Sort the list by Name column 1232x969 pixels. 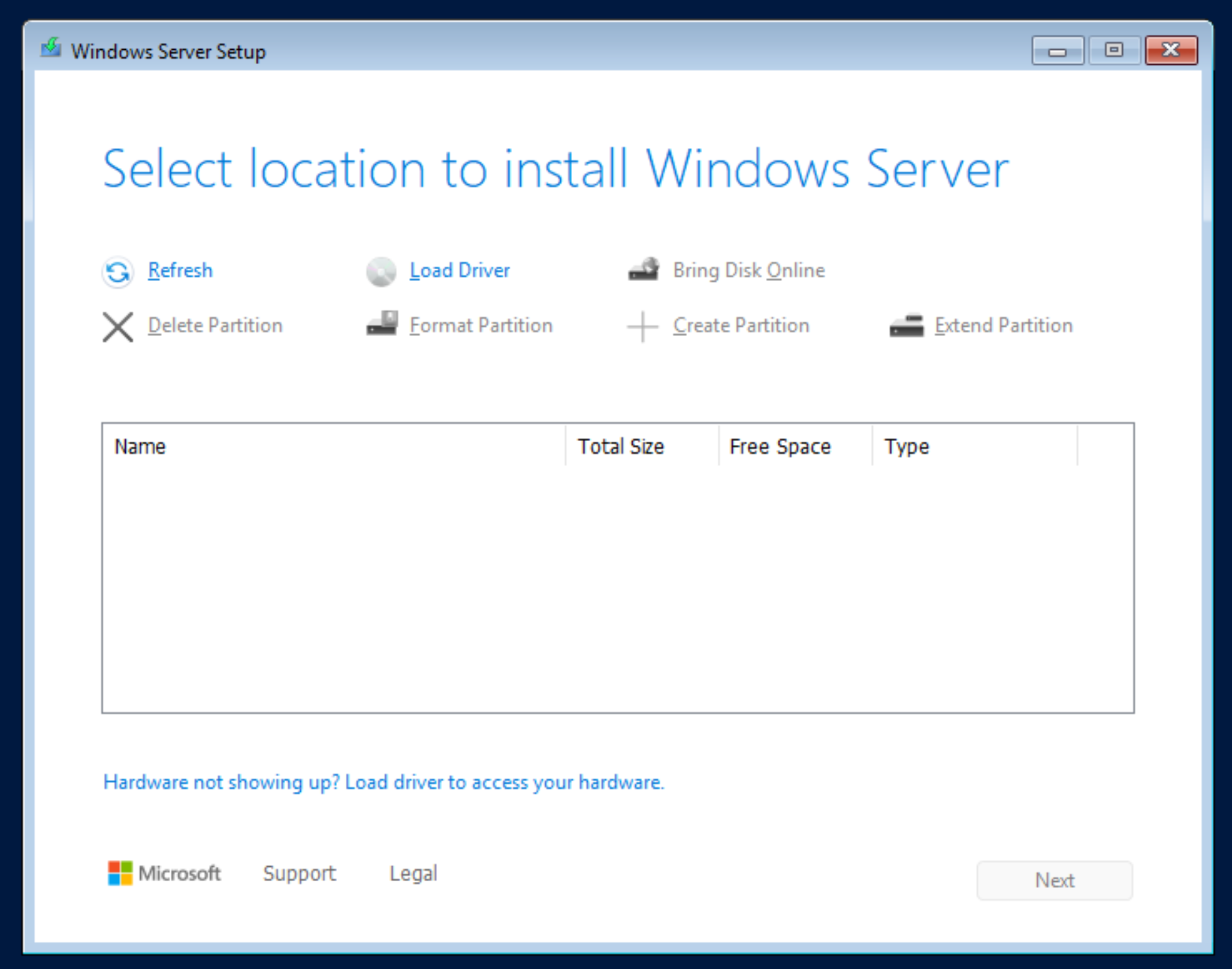(334, 446)
